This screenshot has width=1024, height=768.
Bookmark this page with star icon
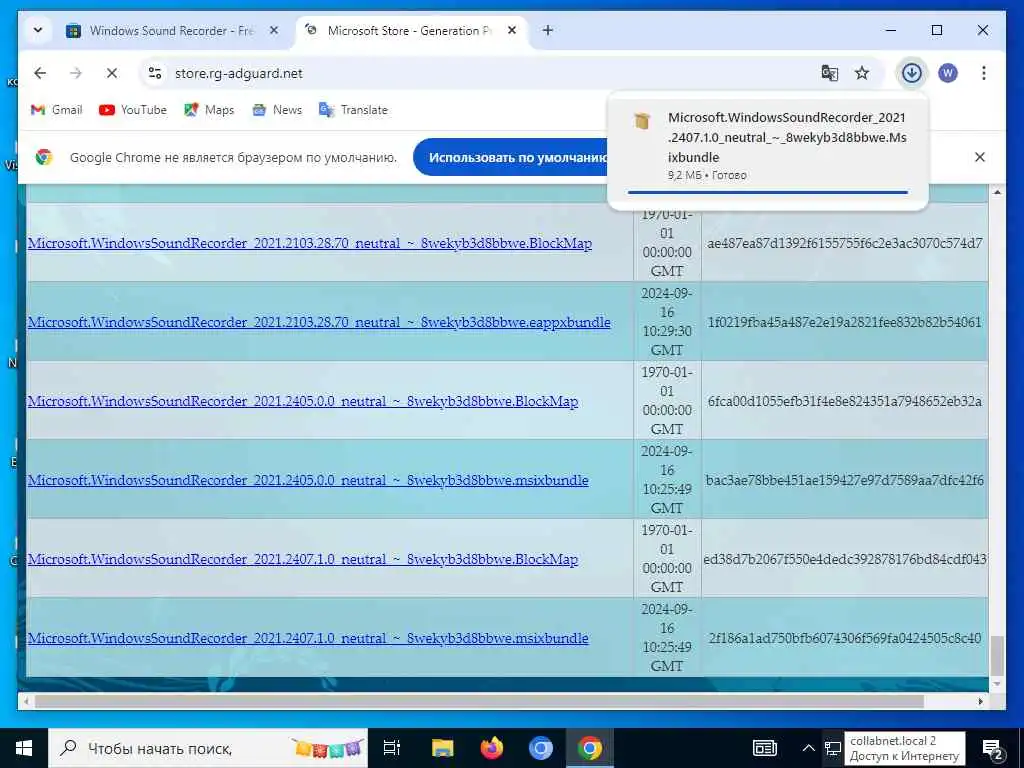(x=862, y=73)
